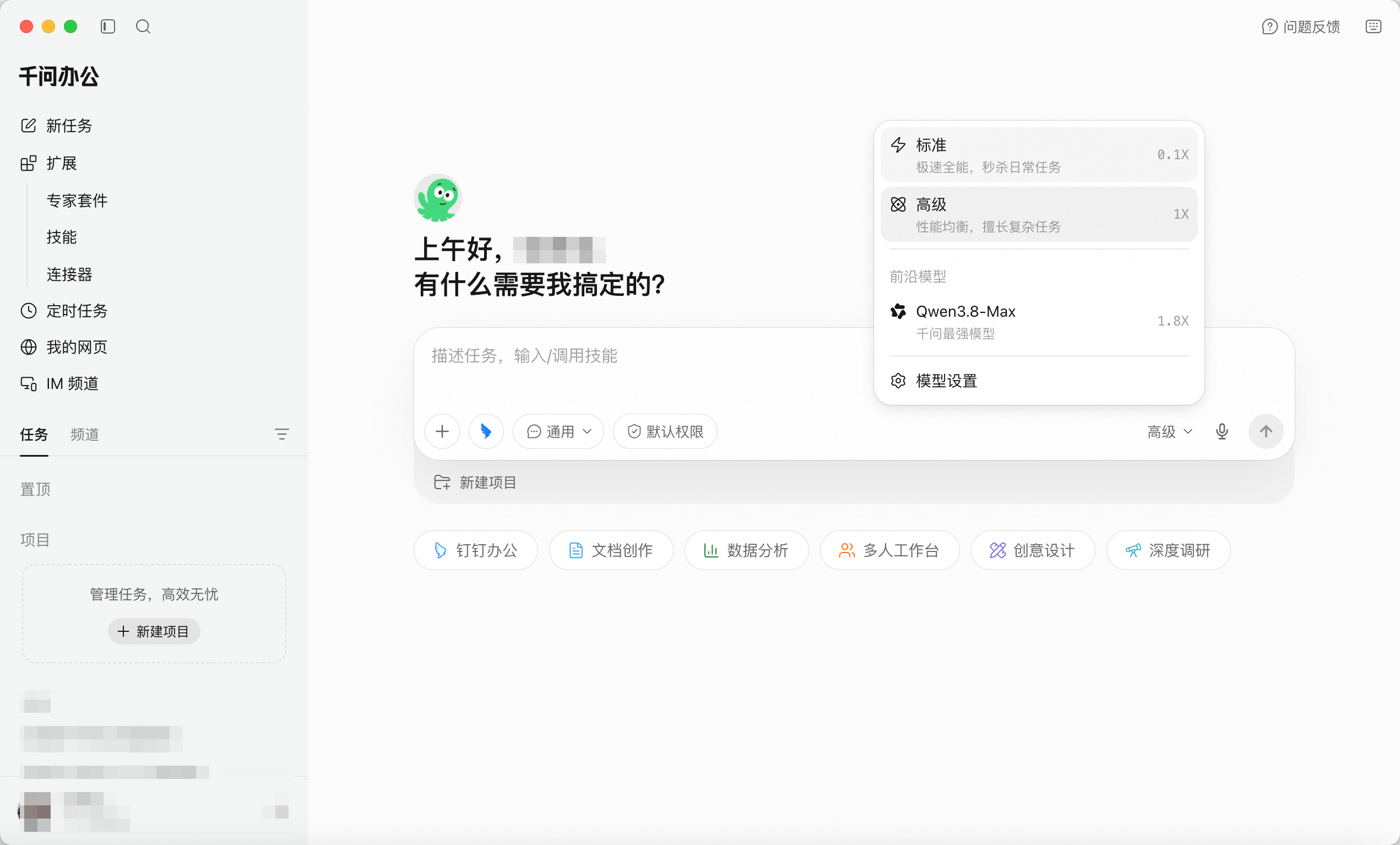Click the 前沿模型 section label

(x=918, y=277)
